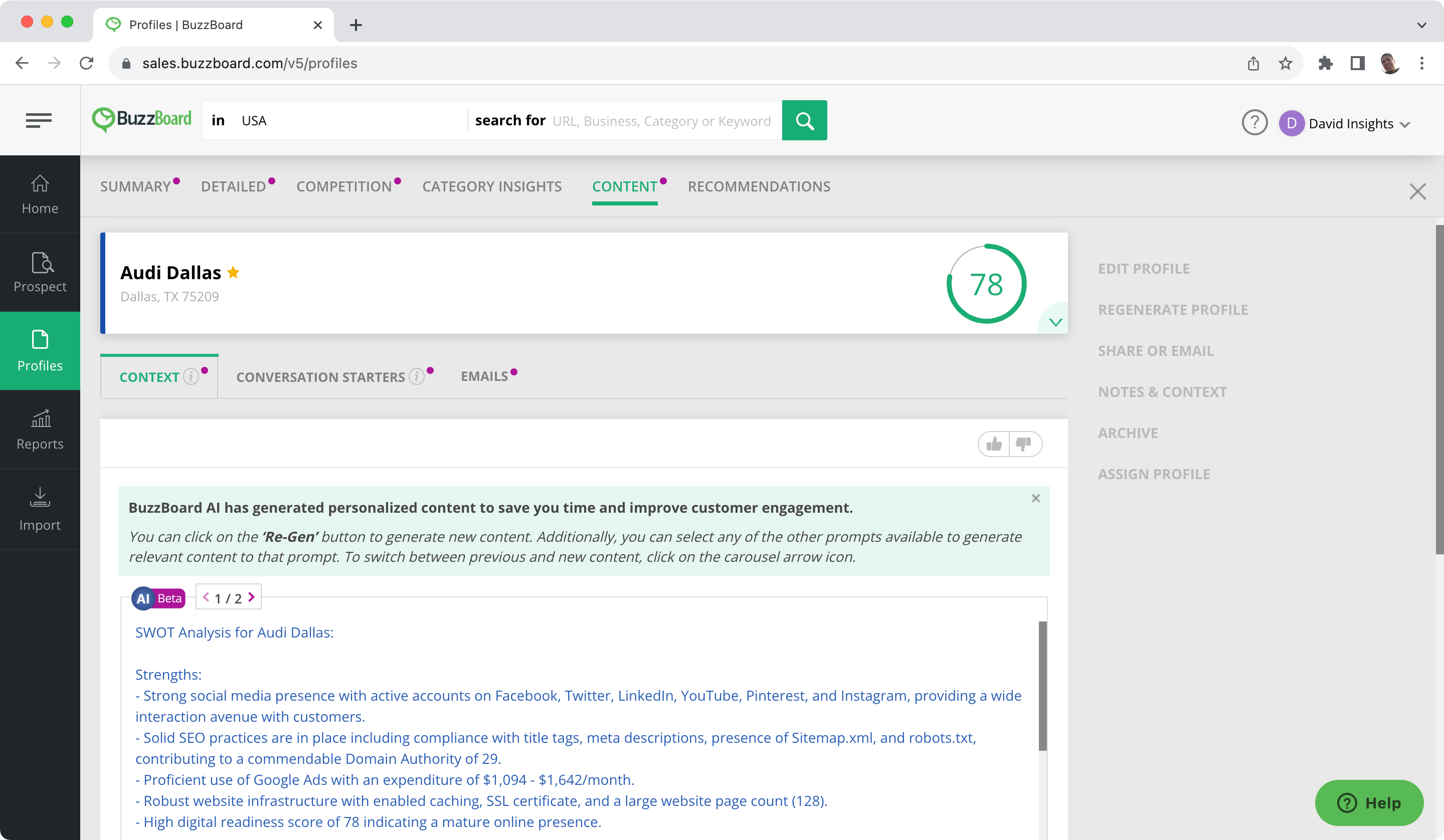Open the hamburger menu icon
1444x840 pixels.
pyautogui.click(x=39, y=120)
